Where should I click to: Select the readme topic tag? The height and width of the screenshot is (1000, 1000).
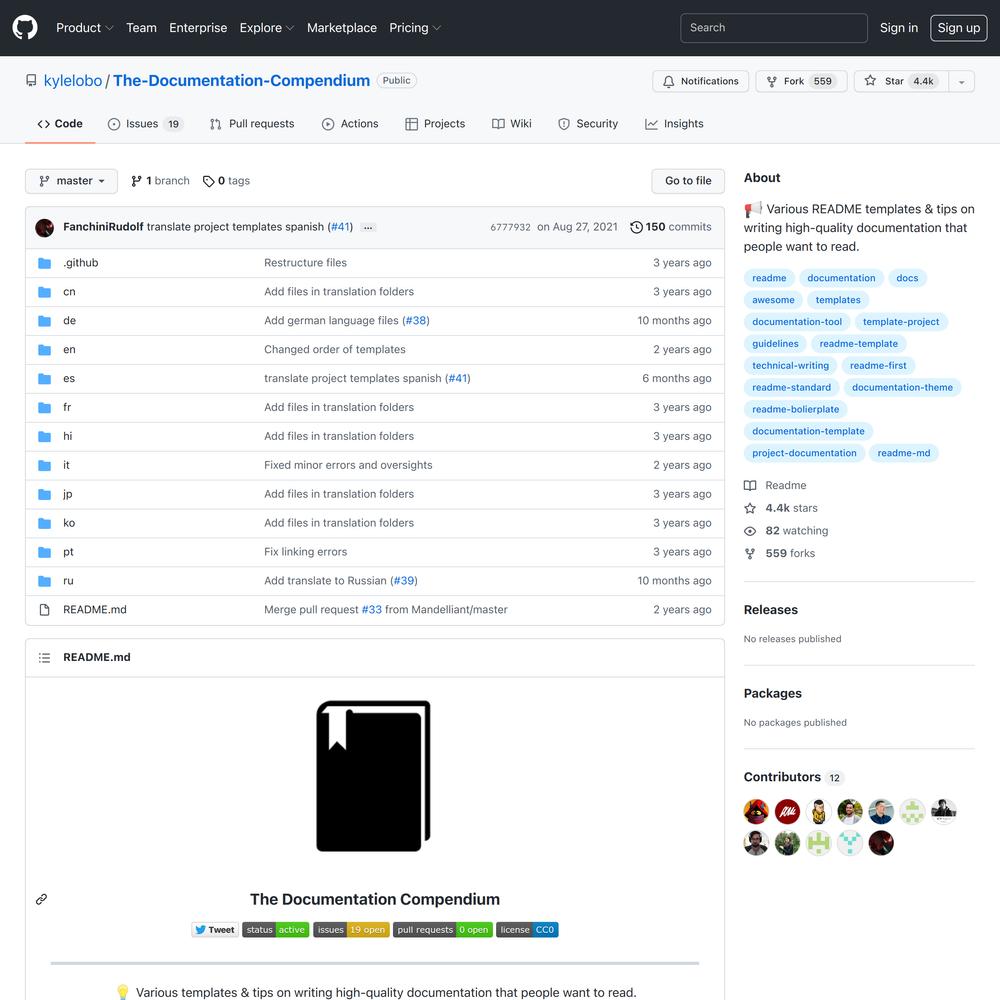coord(768,278)
